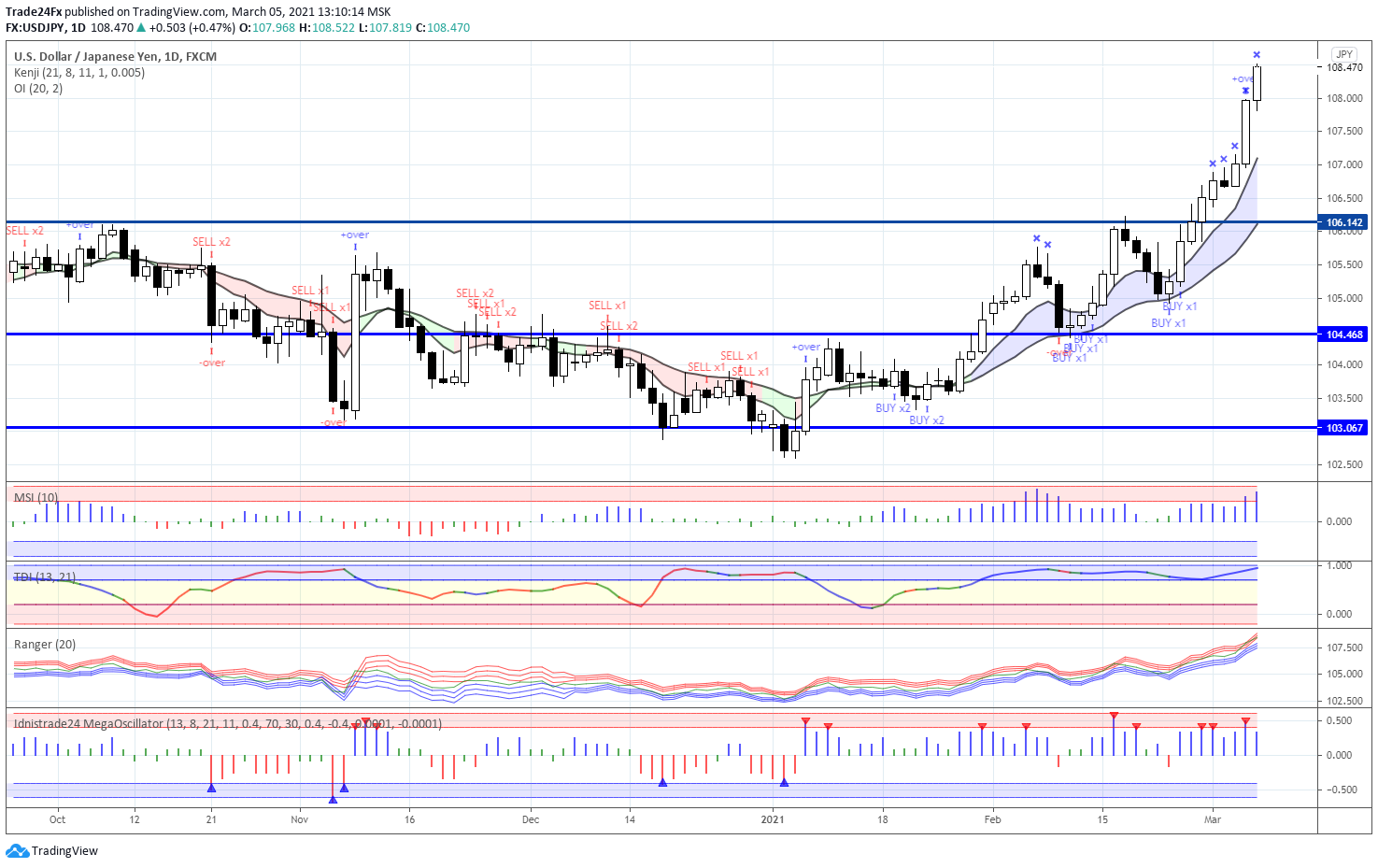The image size is (1378, 868).
Task: Click the BUY x2 signal label below the 18 January candles
Action: (x=893, y=408)
